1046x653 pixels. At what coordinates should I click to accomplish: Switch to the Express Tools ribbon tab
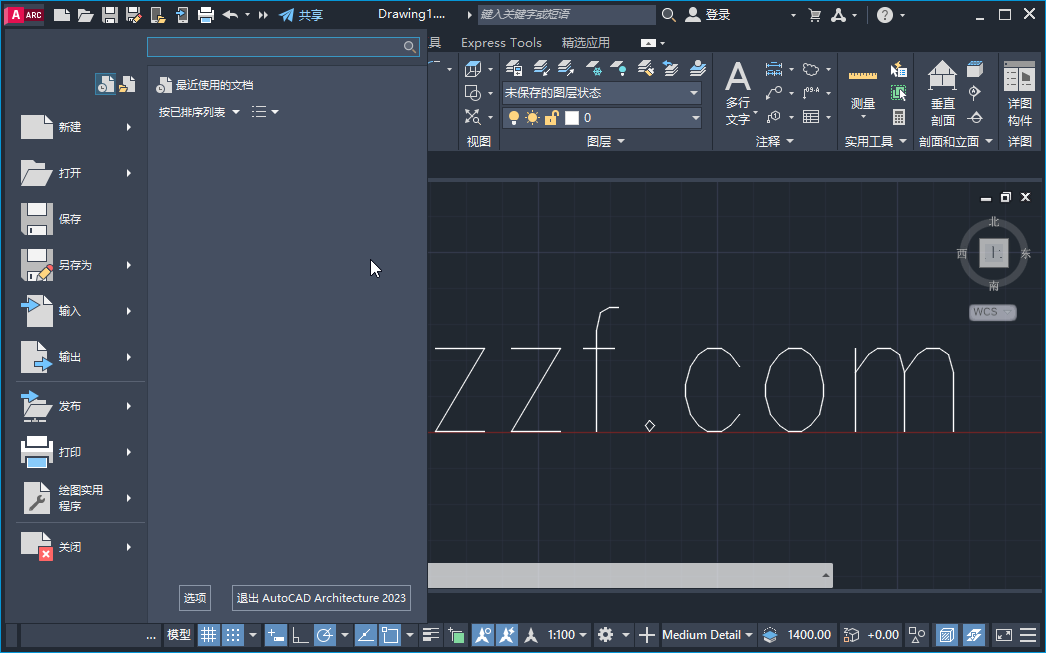point(501,42)
